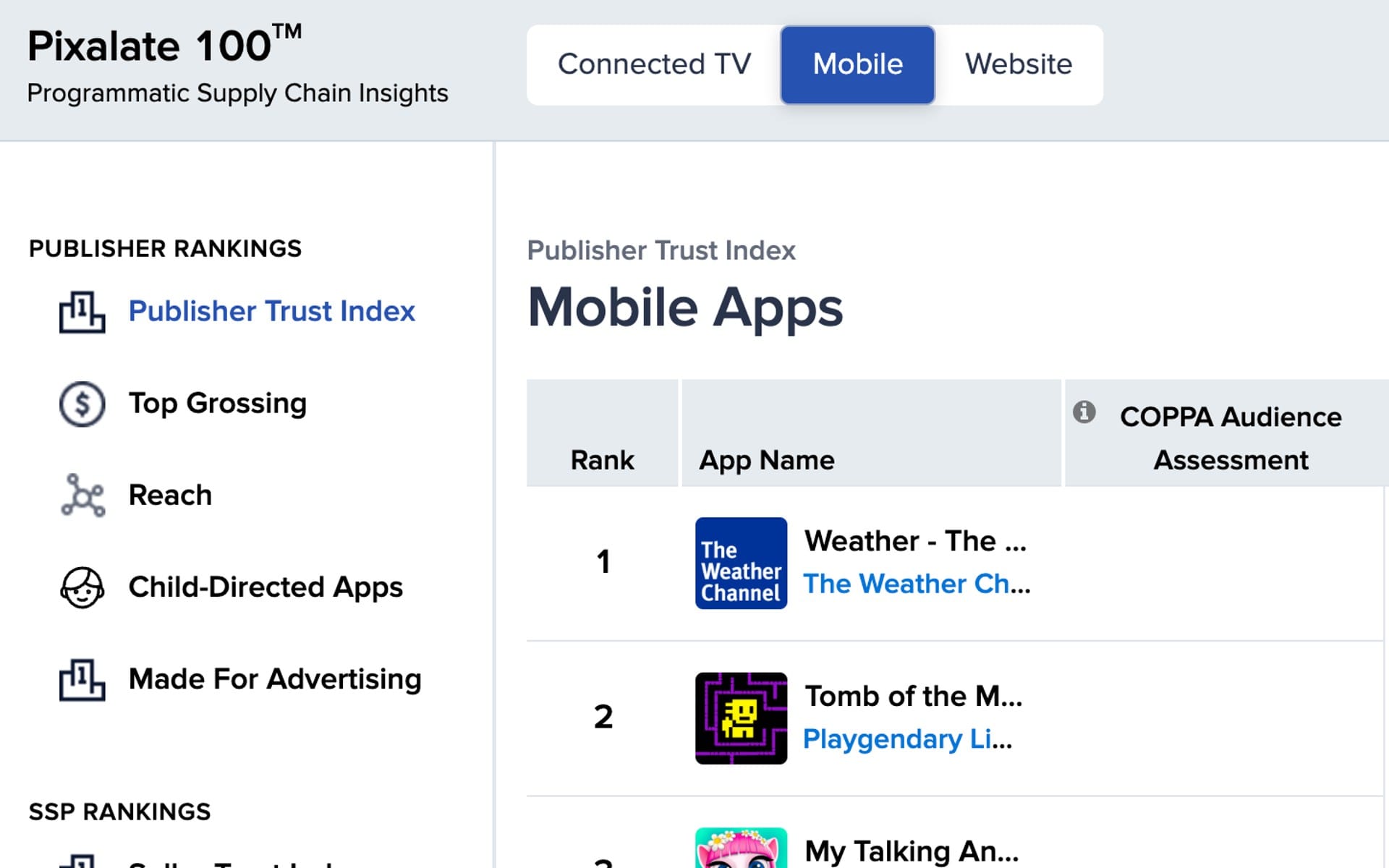Click the Top Grossing dollar icon

tap(82, 404)
